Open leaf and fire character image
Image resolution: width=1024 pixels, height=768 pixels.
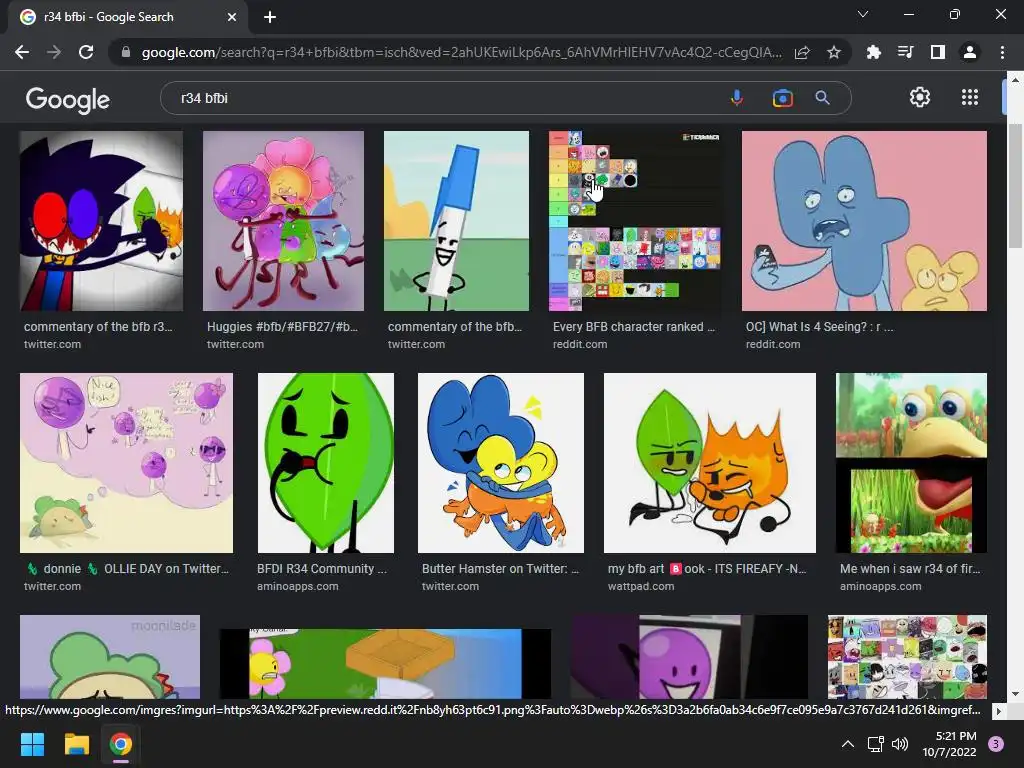[710, 463]
